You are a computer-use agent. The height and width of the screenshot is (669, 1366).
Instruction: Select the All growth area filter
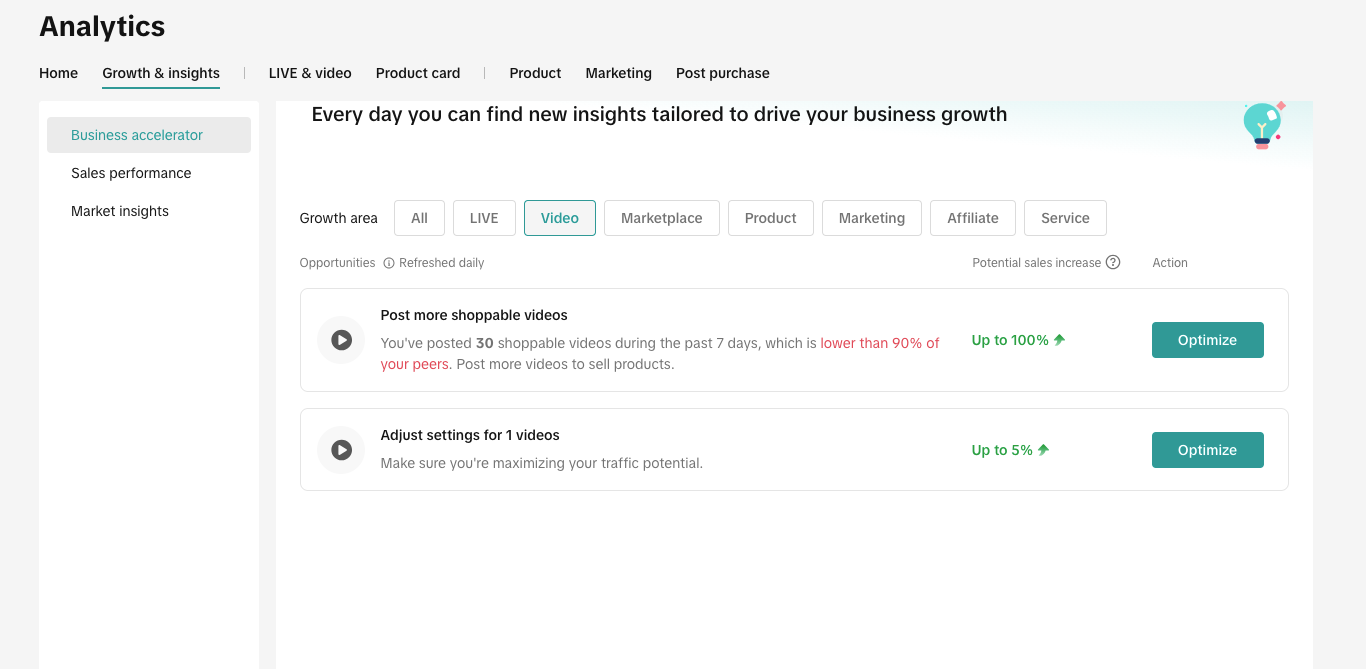tap(419, 218)
